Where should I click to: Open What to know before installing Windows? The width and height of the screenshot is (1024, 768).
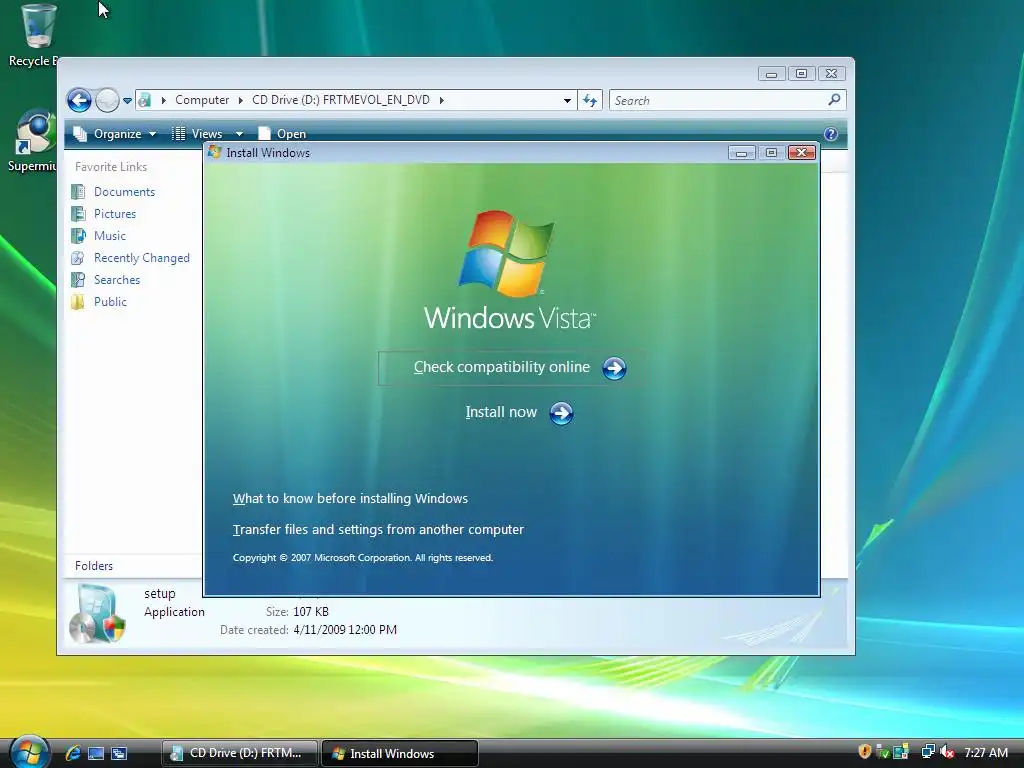tap(350, 498)
